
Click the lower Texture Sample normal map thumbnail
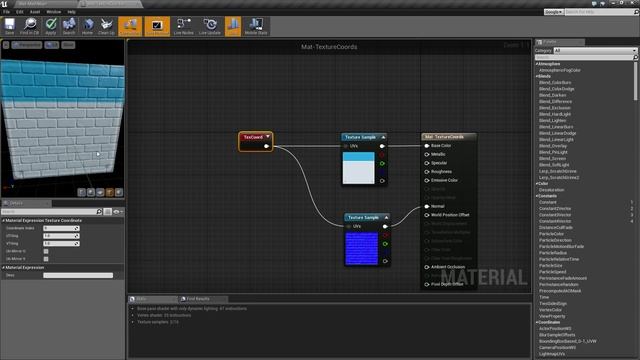click(x=362, y=249)
